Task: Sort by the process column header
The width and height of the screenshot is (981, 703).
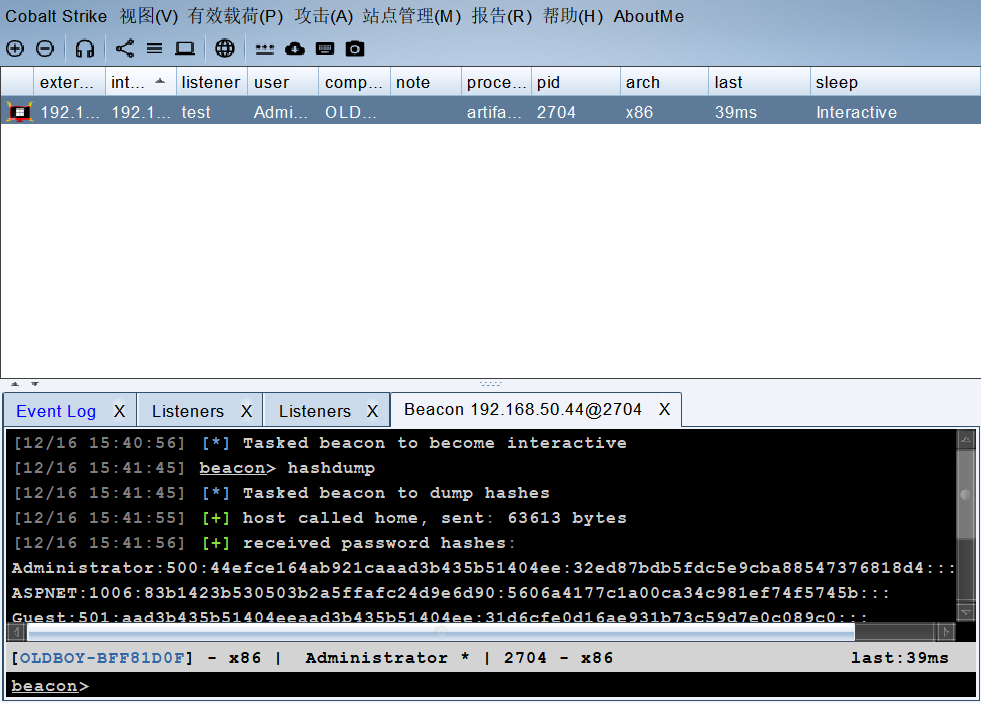Action: click(496, 82)
